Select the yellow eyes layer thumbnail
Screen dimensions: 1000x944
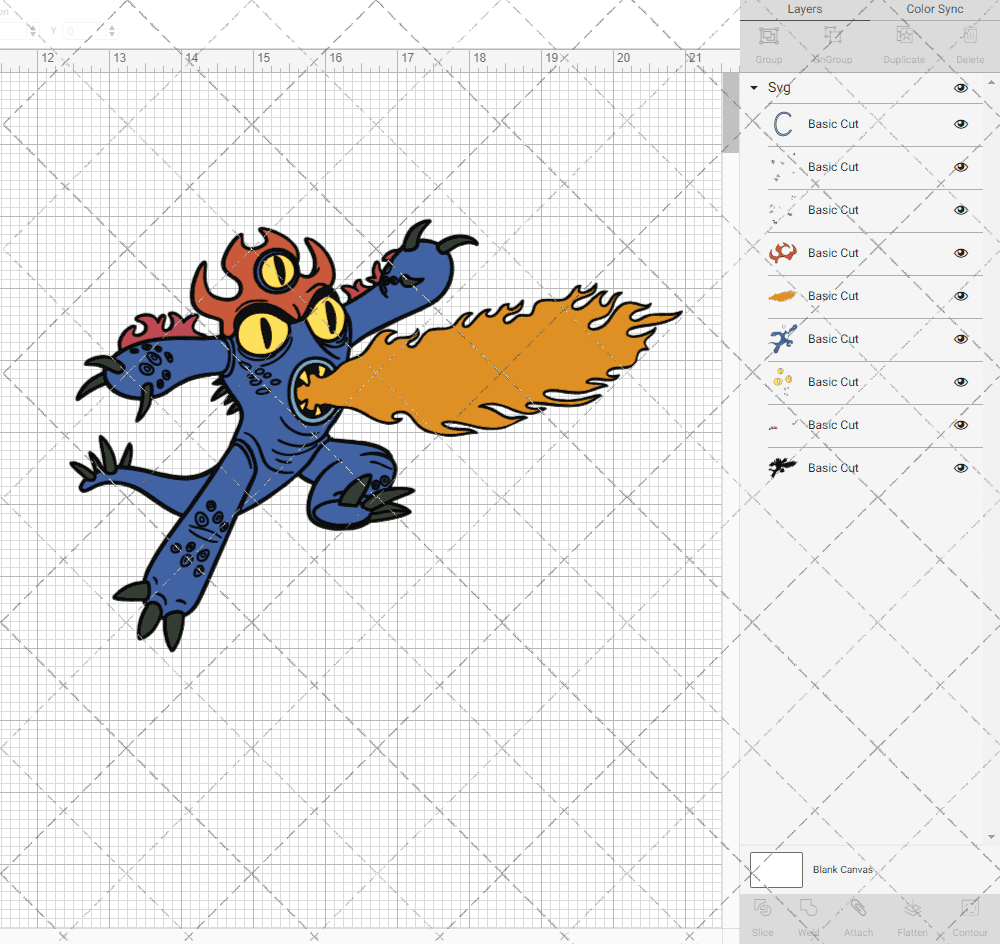pos(783,381)
